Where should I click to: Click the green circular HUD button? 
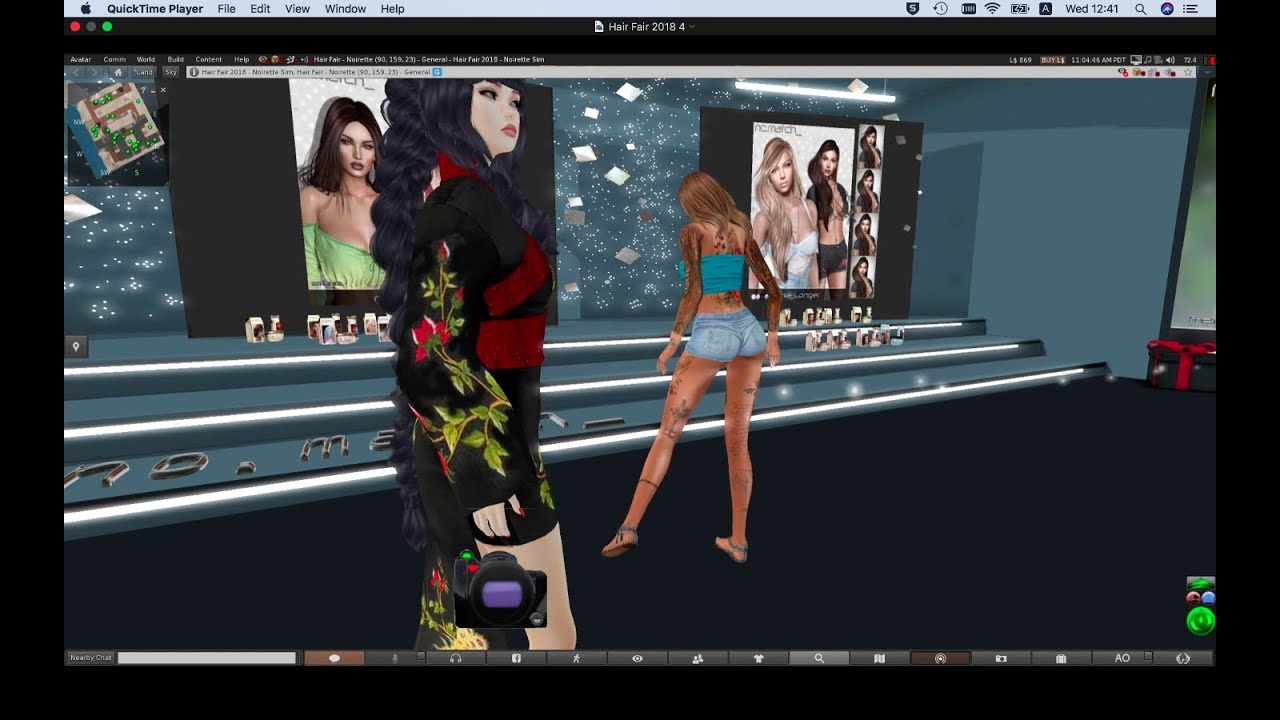click(1200, 621)
